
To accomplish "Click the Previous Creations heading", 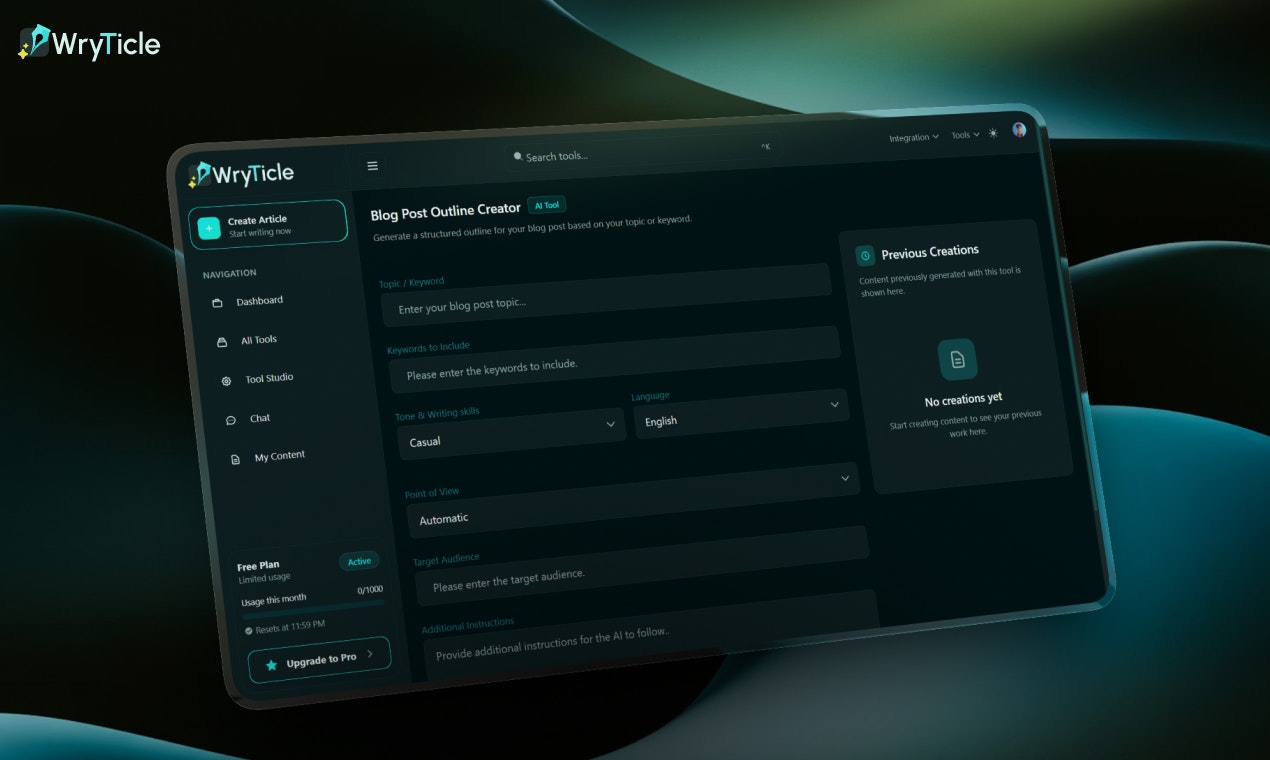I will point(930,252).
